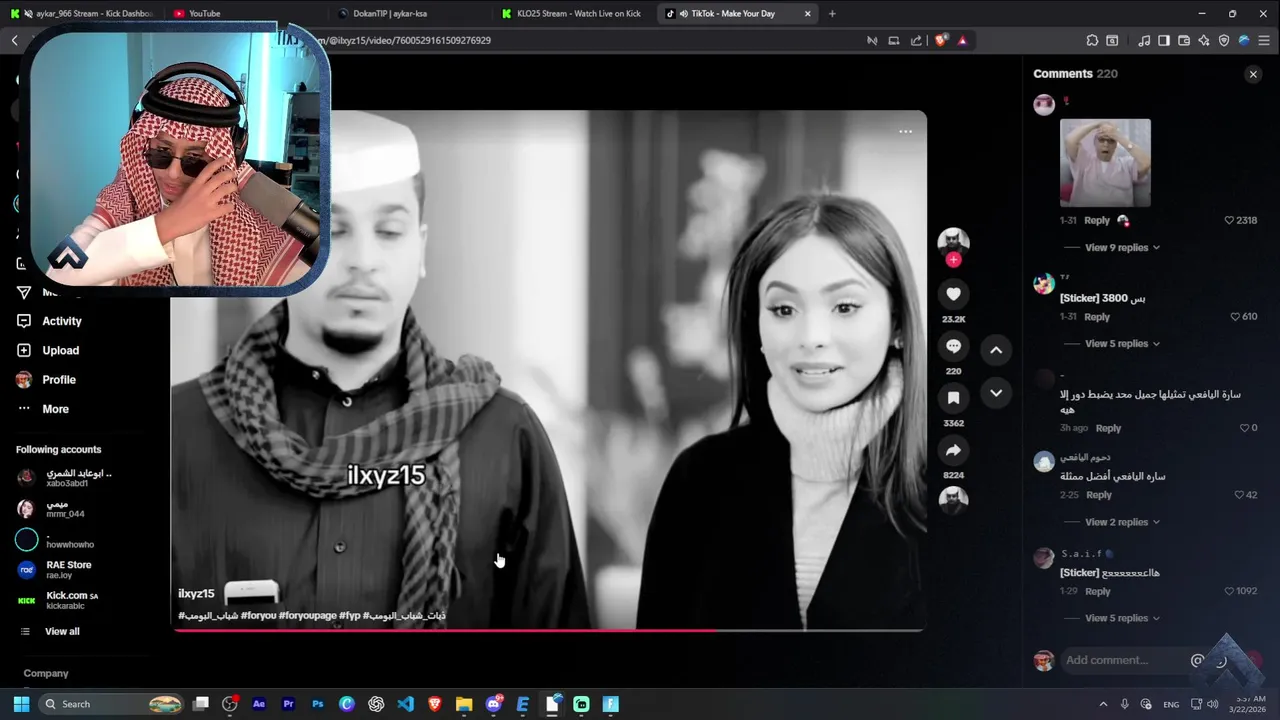The height and width of the screenshot is (720, 1280).
Task: Go to the previous video with the up arrow
Action: pyautogui.click(x=996, y=350)
